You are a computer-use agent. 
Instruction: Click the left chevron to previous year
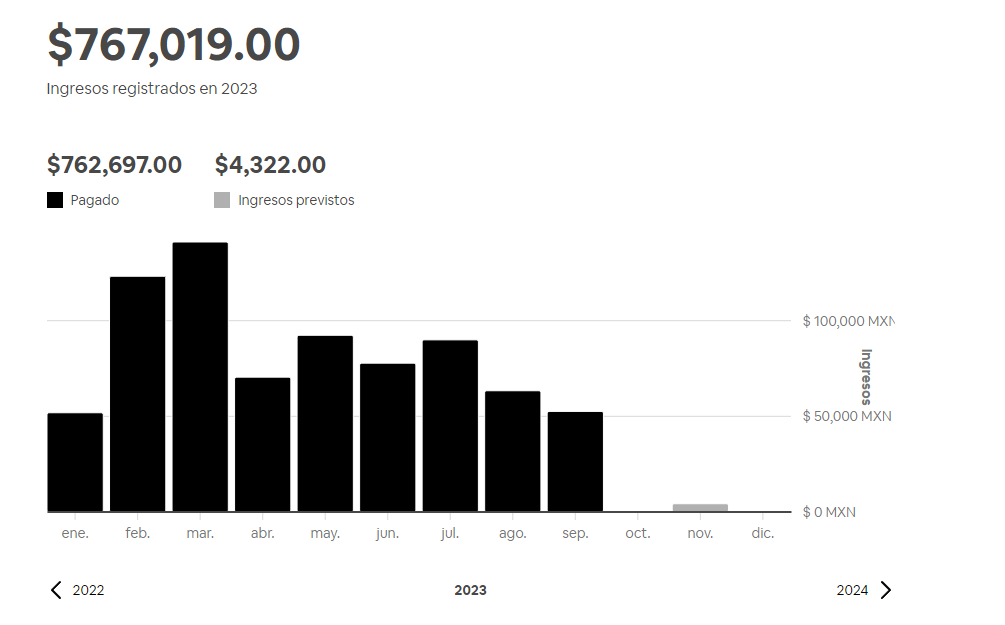coord(56,590)
